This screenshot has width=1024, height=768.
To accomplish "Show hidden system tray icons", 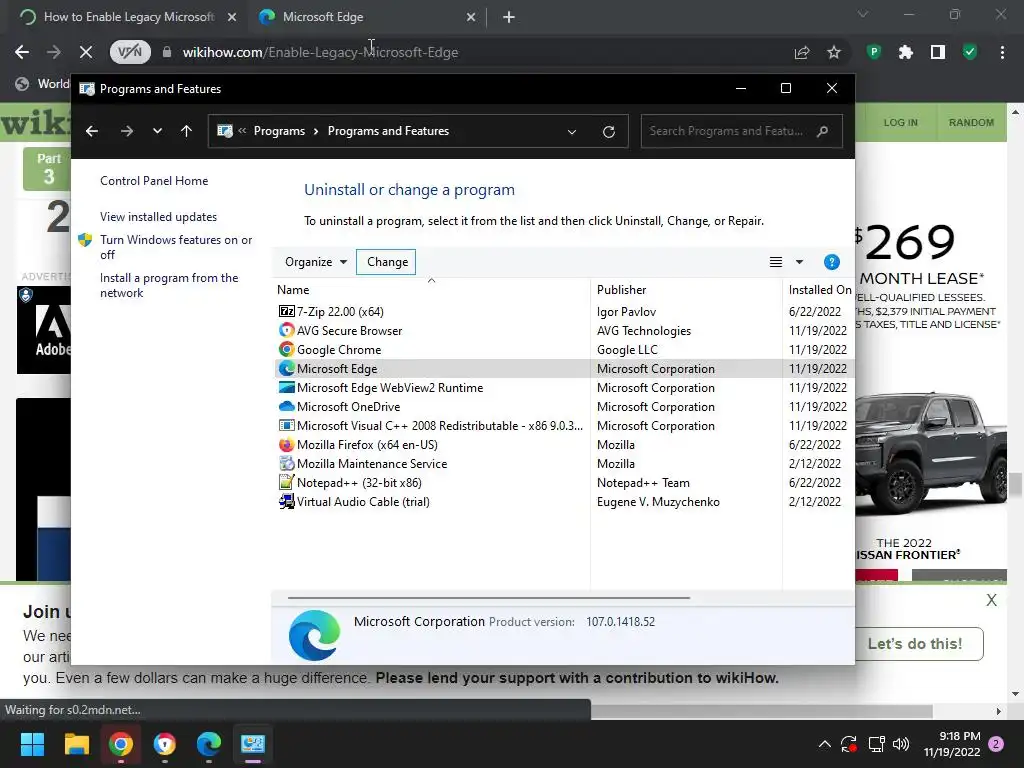I will 825,744.
